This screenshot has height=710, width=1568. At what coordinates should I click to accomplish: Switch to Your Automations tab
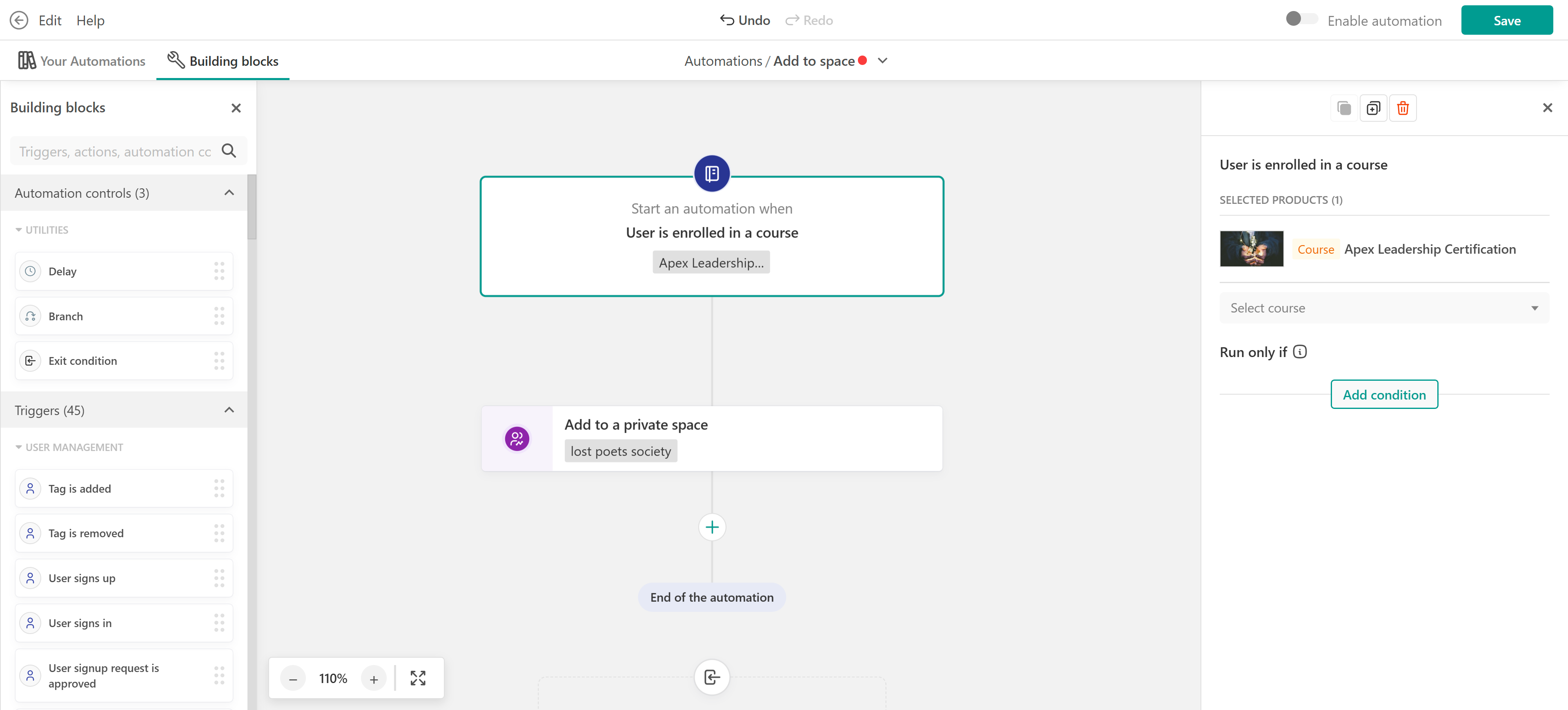point(82,61)
